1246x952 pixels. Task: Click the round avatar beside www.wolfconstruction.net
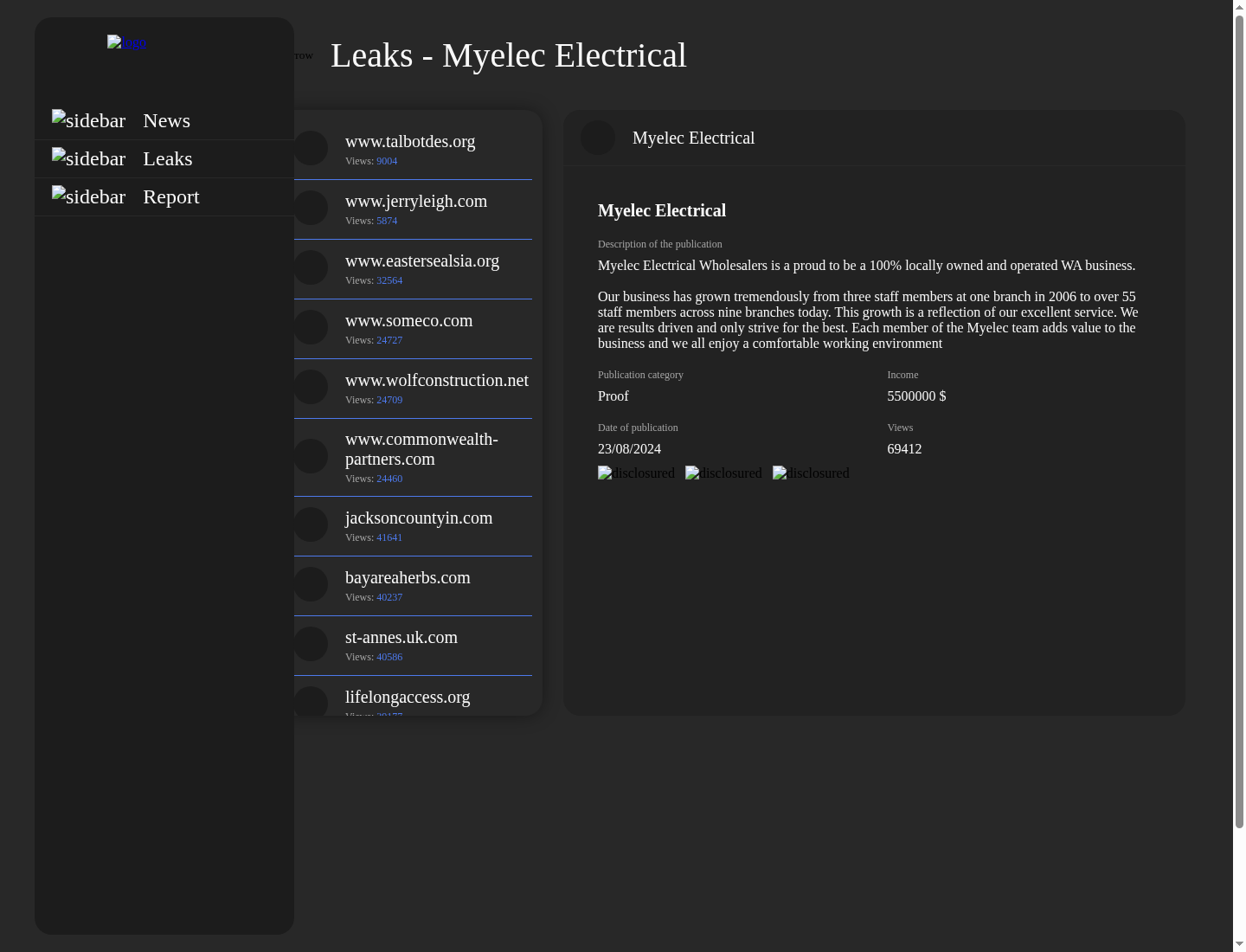pyautogui.click(x=311, y=387)
